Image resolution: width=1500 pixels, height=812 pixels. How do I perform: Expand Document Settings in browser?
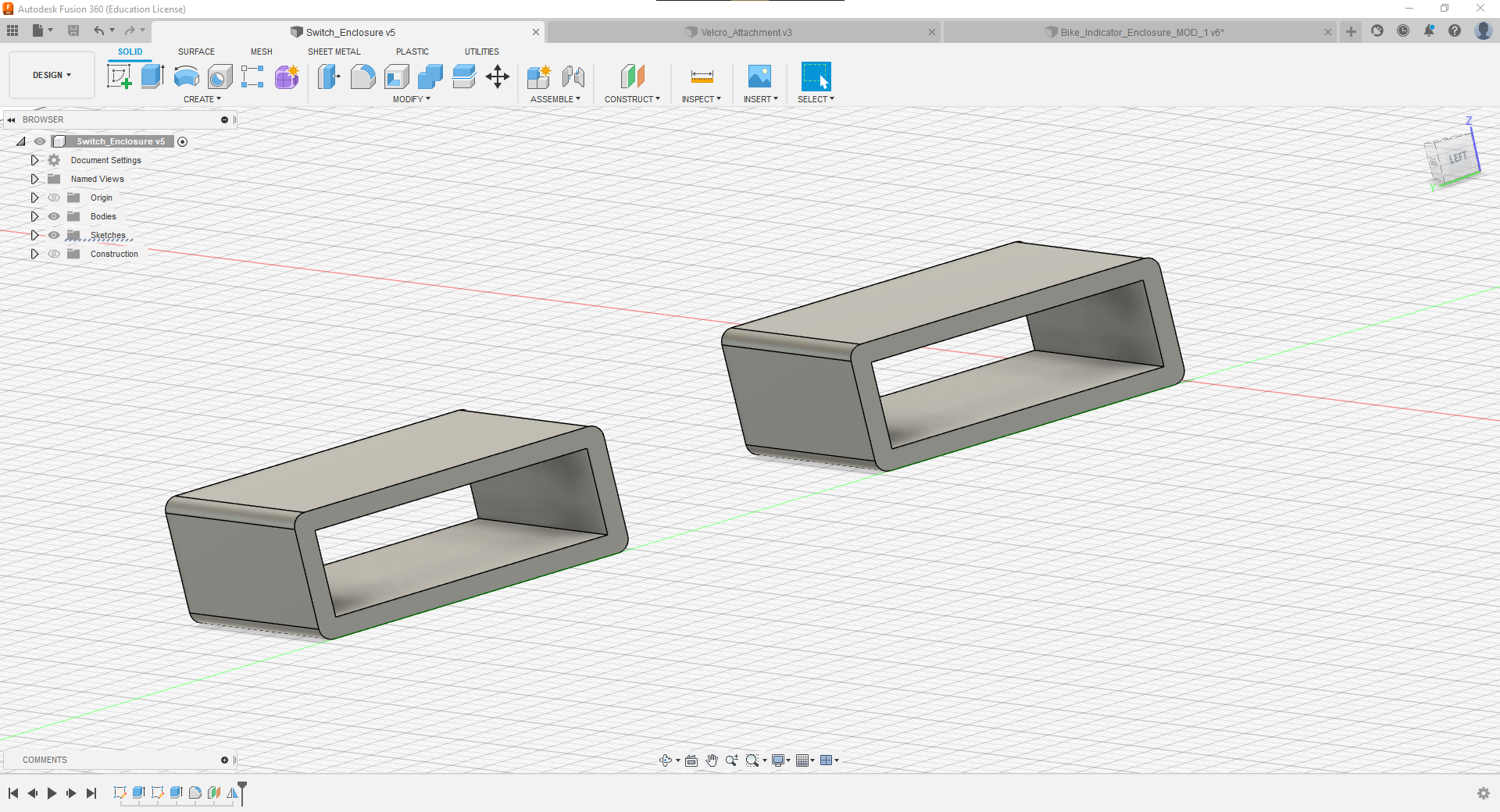coord(34,160)
